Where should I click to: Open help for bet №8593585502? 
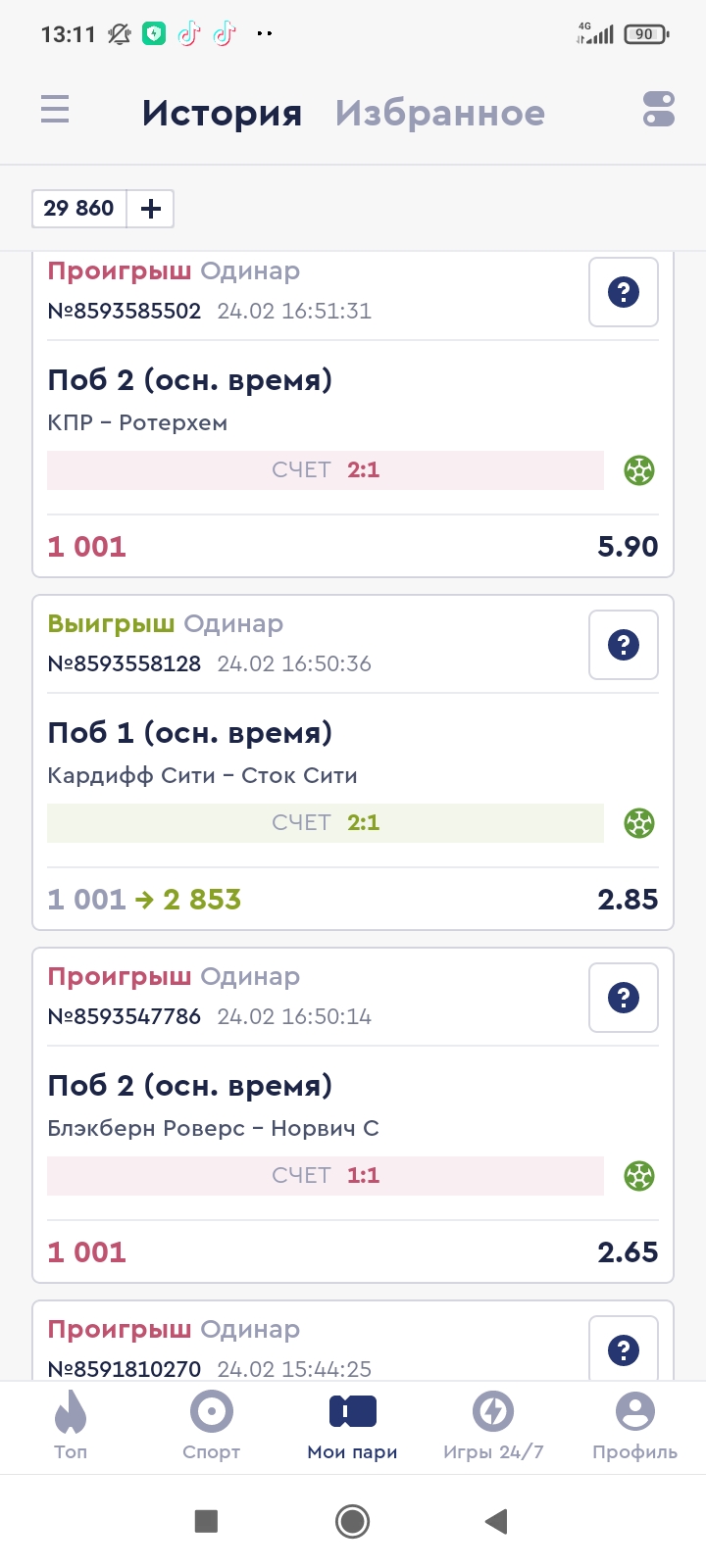623,292
